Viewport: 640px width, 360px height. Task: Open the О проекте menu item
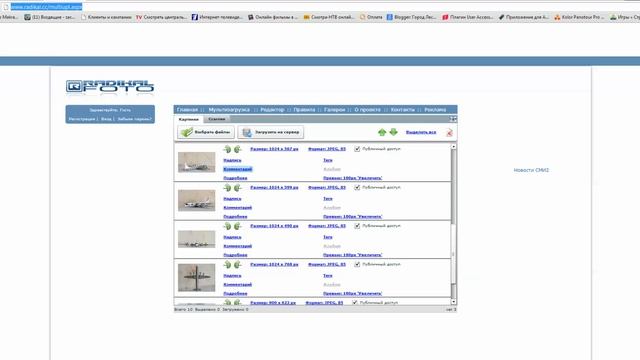[367, 110]
